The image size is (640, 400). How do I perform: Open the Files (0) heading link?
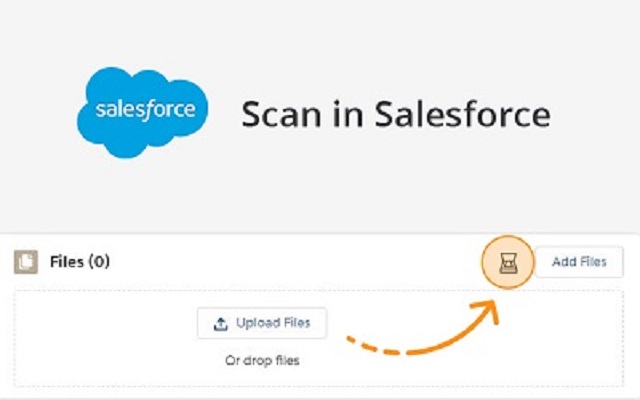(x=79, y=262)
